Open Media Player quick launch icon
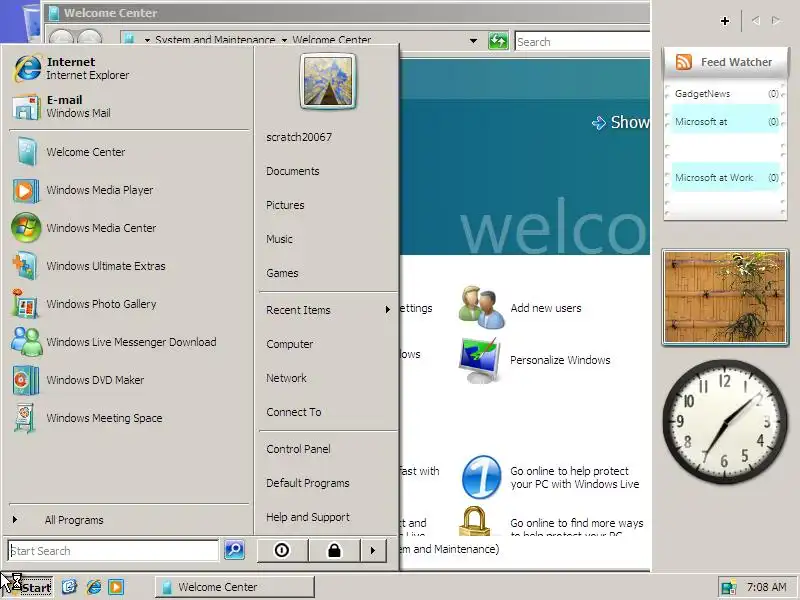800x600 pixels. pyautogui.click(x=116, y=587)
